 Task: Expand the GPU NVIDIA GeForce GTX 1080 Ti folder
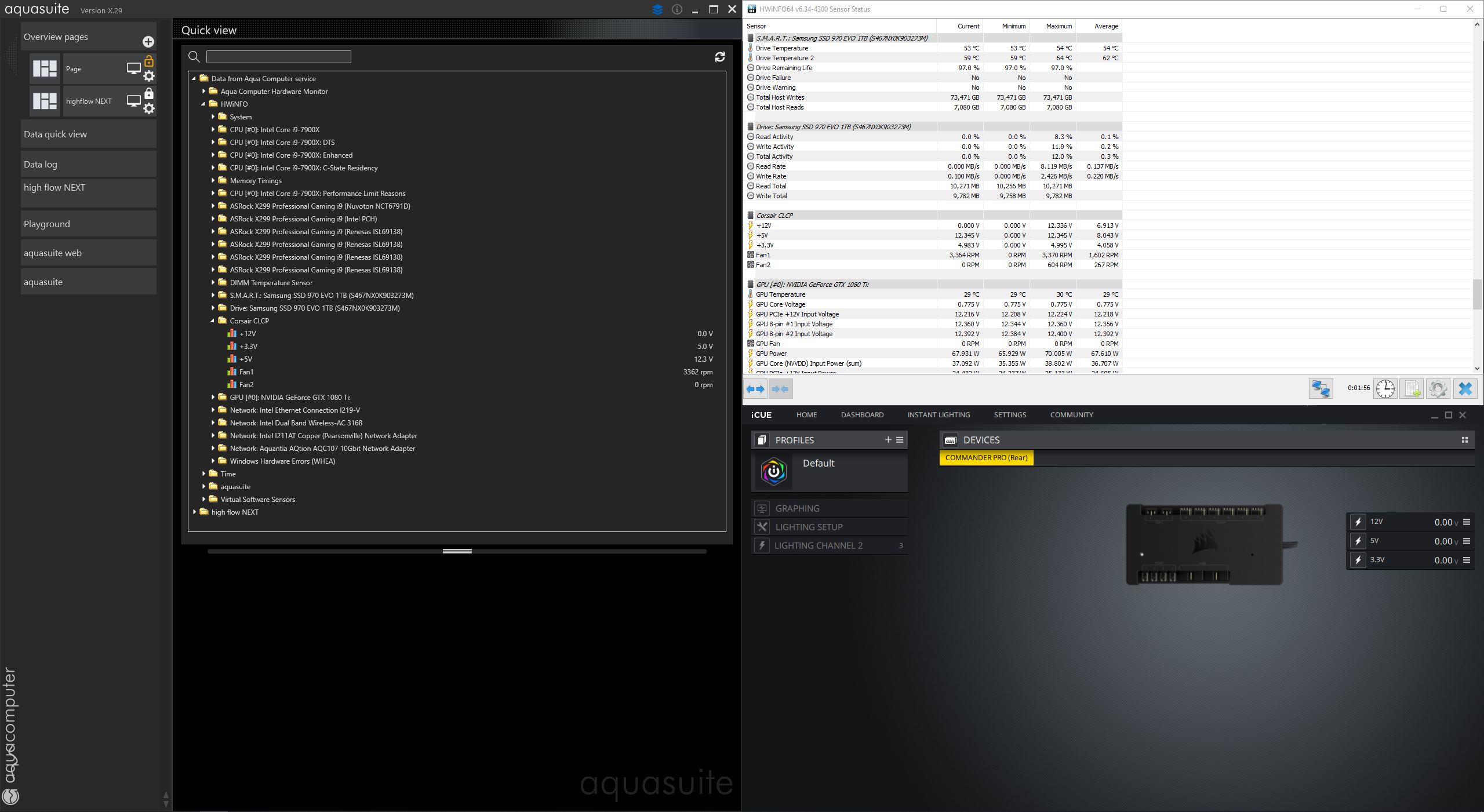[213, 397]
